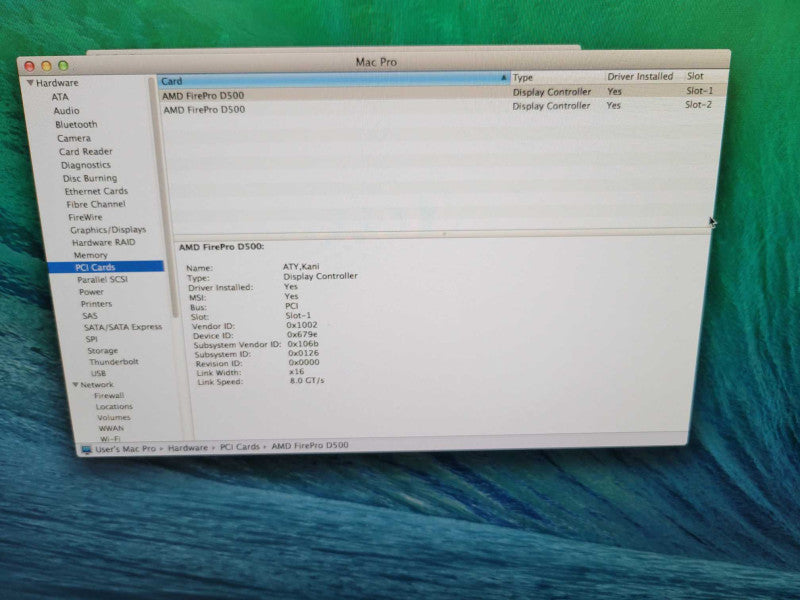Click the Vendor ID value 0x1002
800x600 pixels.
click(302, 324)
